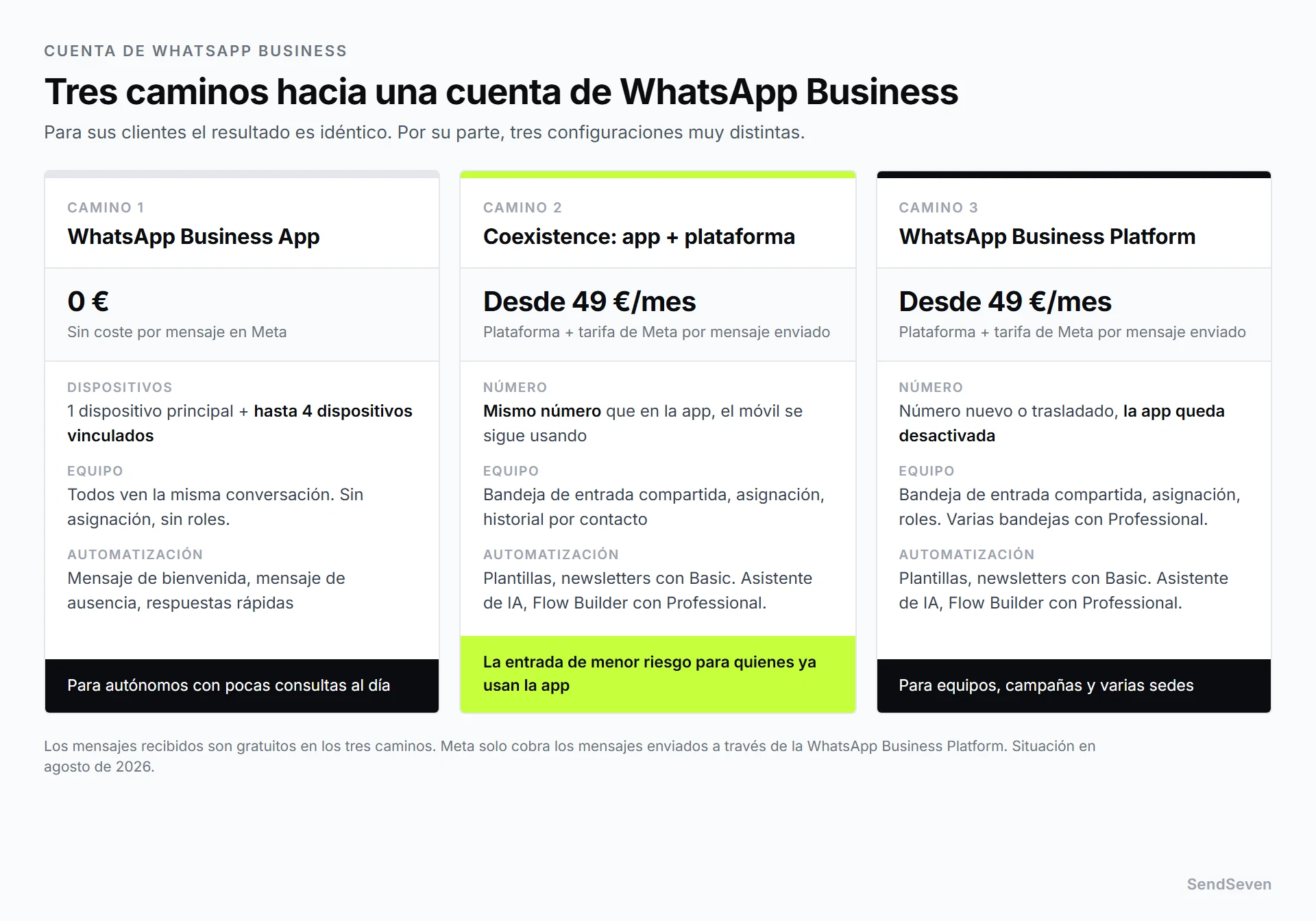Click the 'CAMINO 3' label
The width and height of the screenshot is (1316, 921).
(x=938, y=208)
